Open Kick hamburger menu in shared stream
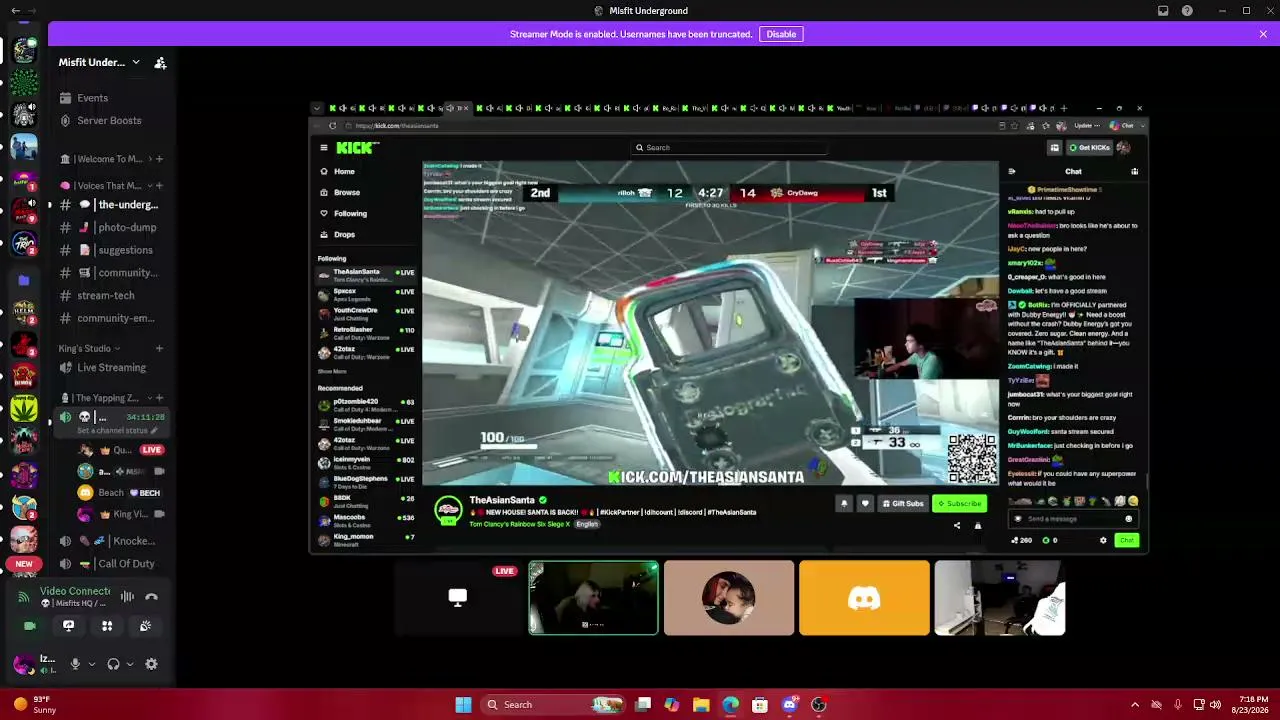Viewport: 1280px width, 720px height. (324, 148)
